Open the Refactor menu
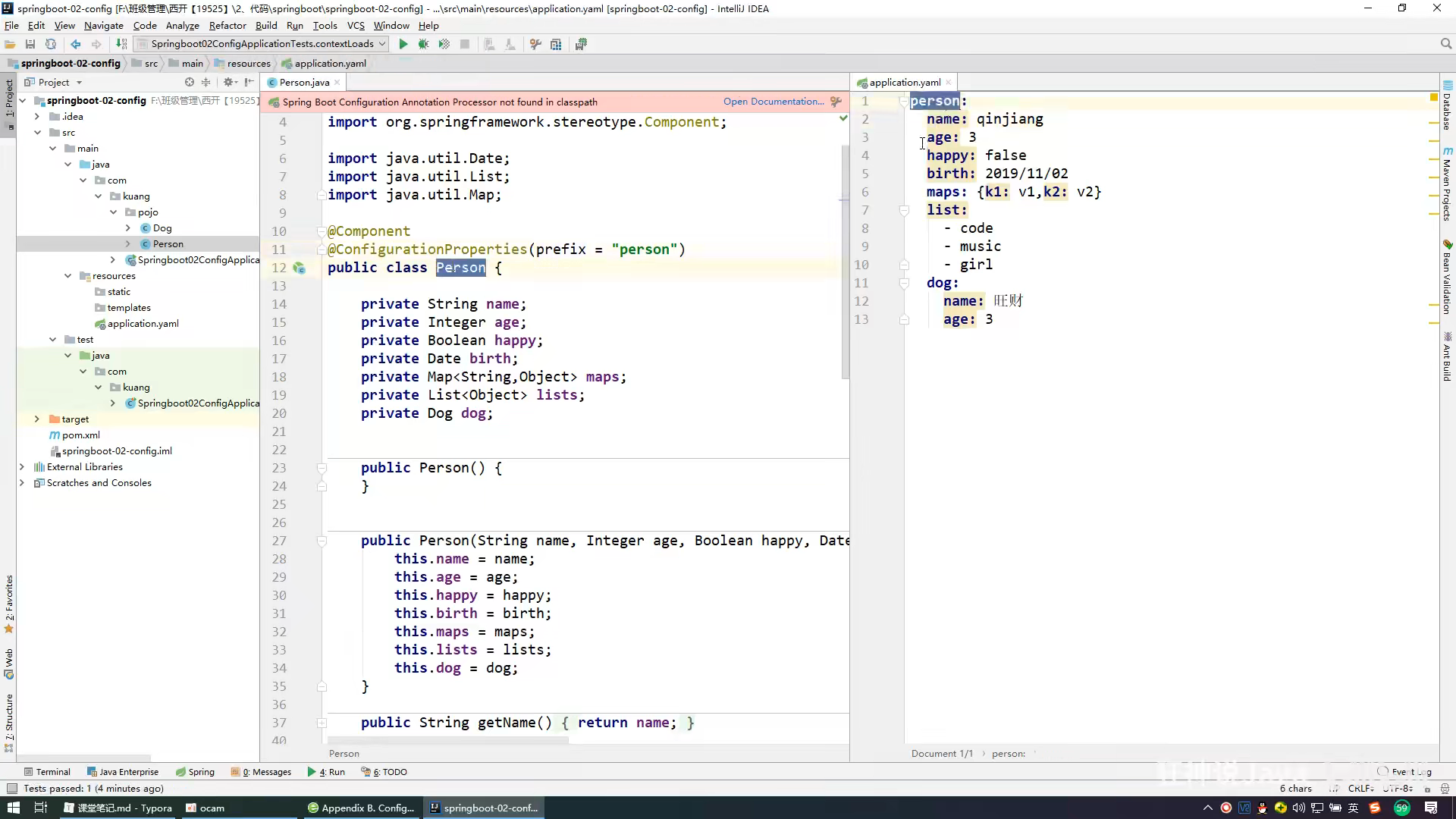1456x819 pixels. click(x=227, y=25)
